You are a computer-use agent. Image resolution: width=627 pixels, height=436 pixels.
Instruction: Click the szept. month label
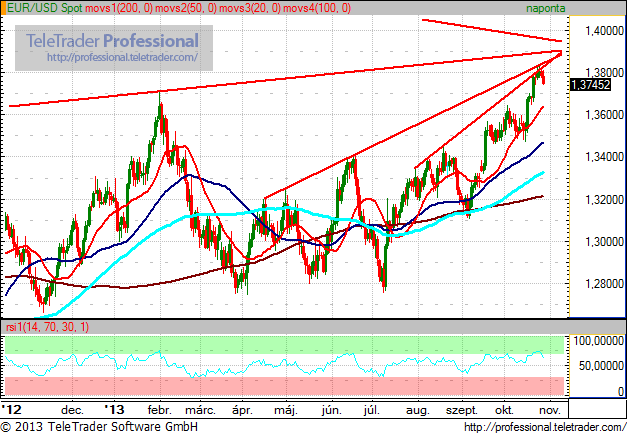(462, 410)
